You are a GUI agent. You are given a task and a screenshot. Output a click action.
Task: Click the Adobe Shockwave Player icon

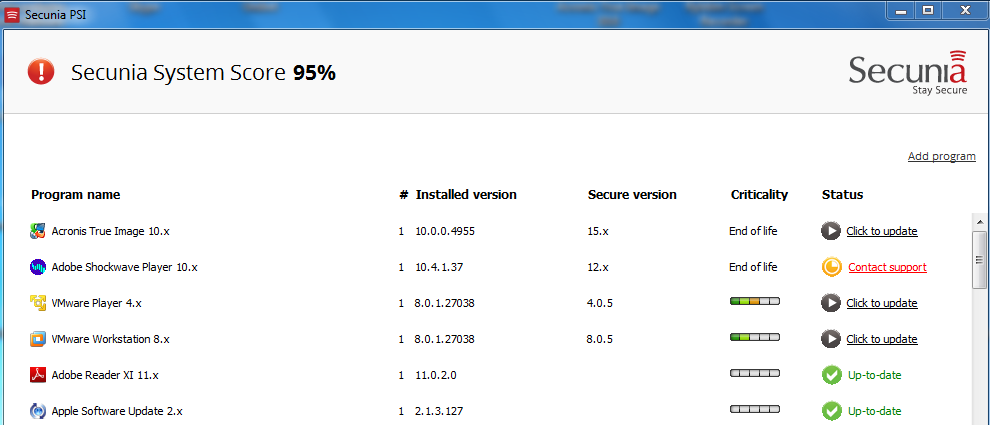pyautogui.click(x=38, y=267)
